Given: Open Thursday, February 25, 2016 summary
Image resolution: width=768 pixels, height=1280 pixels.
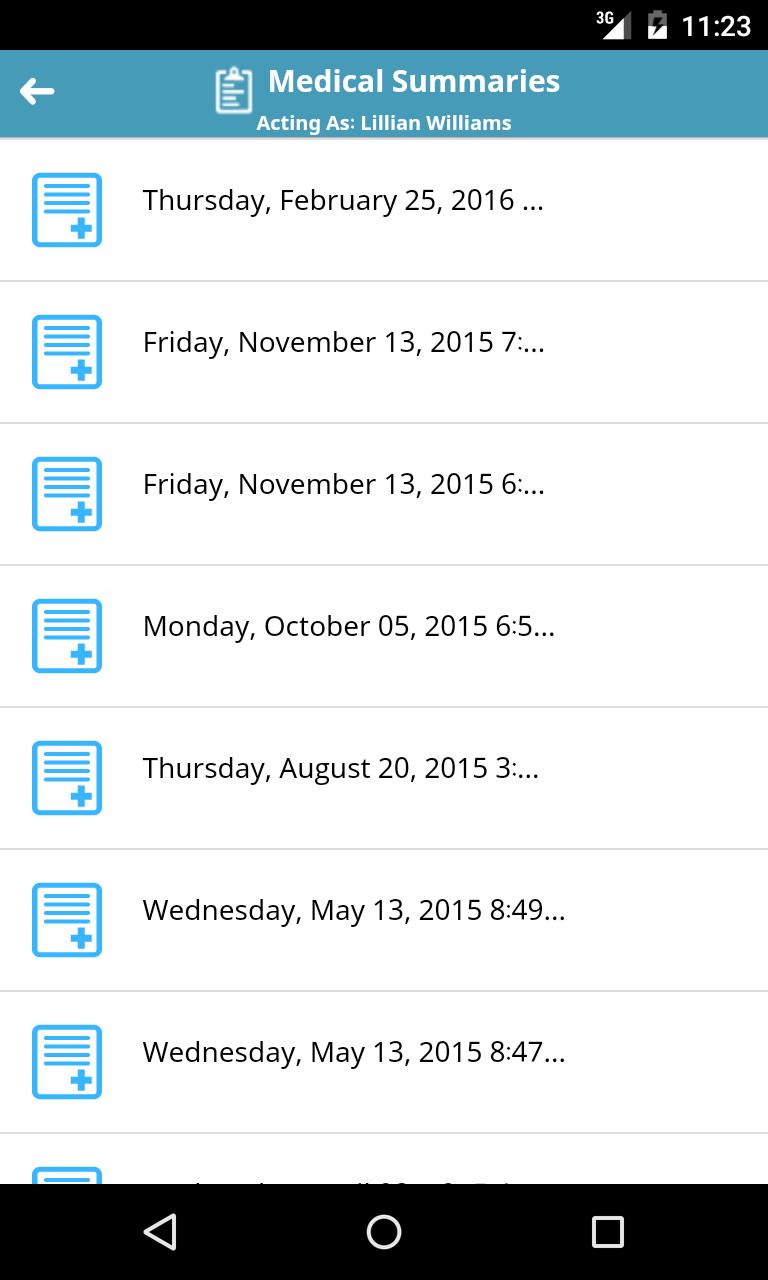Looking at the screenshot, I should point(343,201).
